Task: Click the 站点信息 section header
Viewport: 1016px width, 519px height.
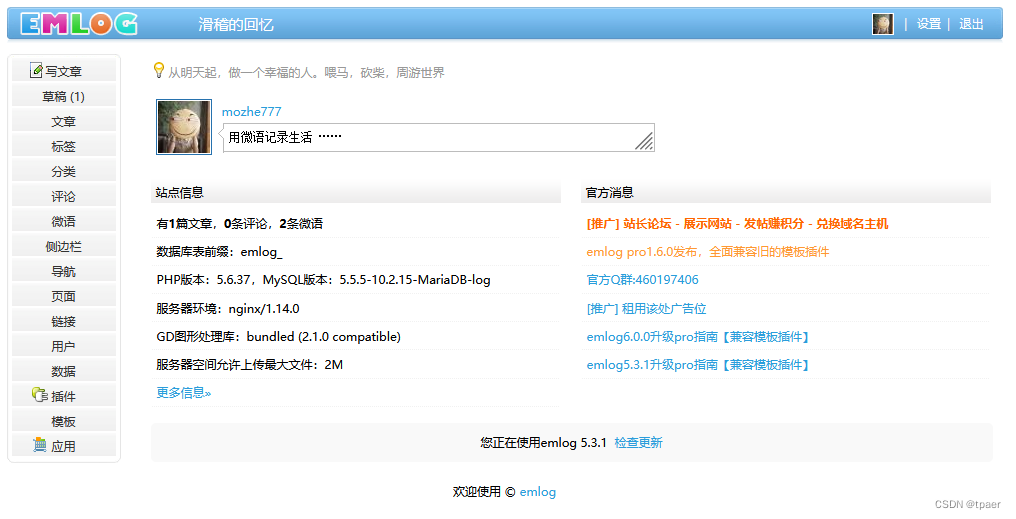Action: coord(356,192)
